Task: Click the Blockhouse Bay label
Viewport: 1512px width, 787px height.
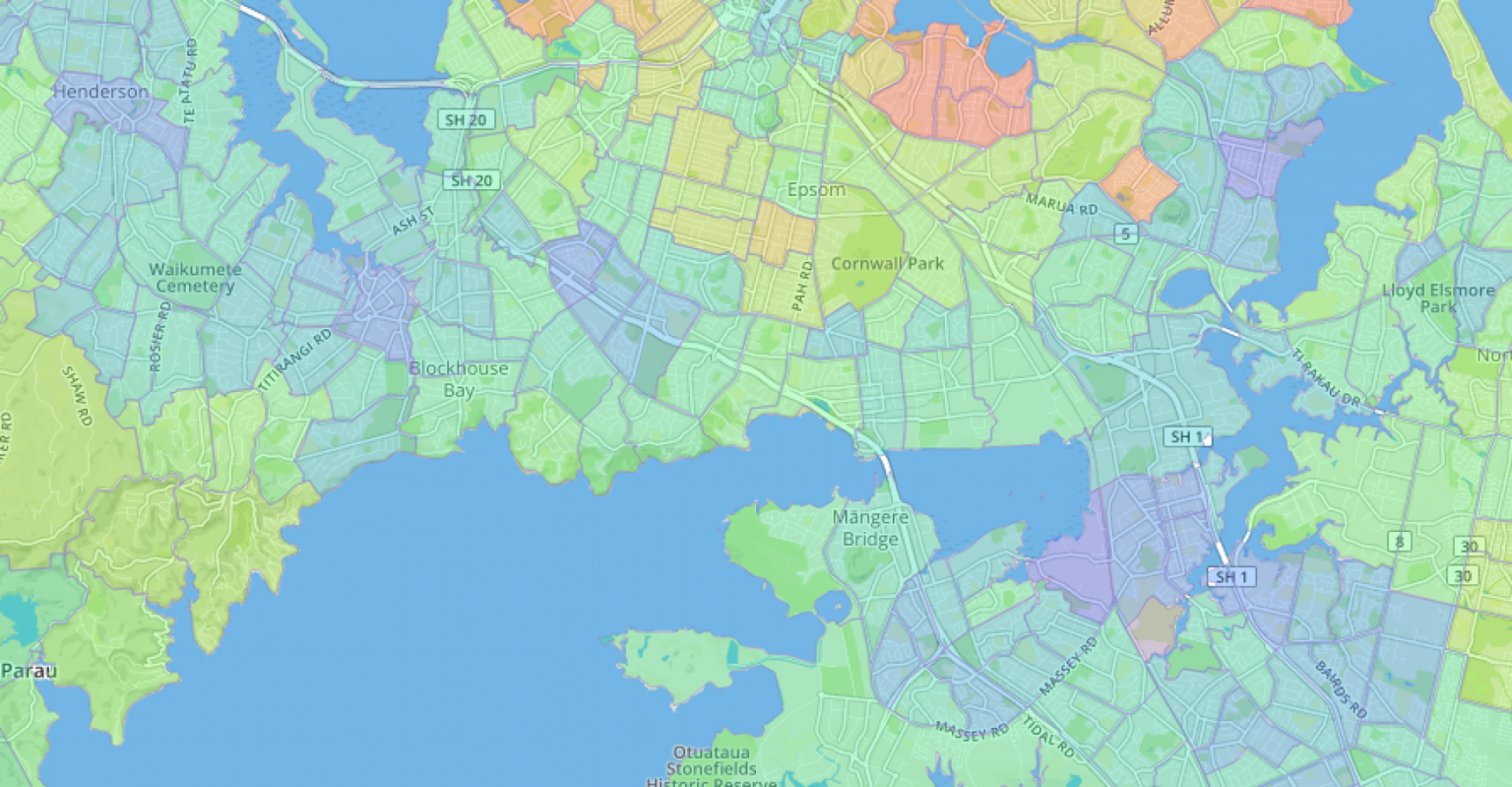Action: [459, 378]
